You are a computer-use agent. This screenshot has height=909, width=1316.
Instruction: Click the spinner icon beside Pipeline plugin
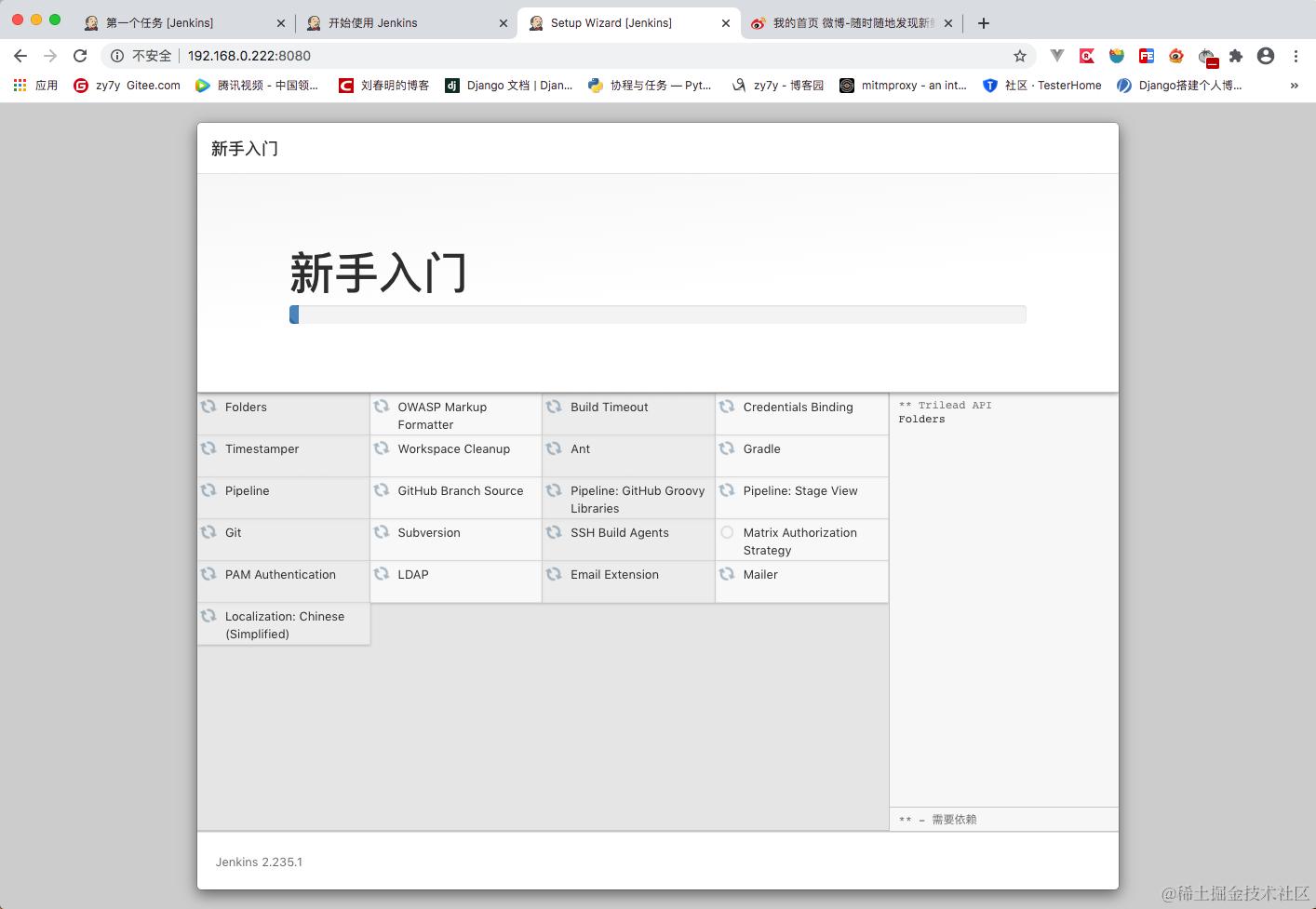pos(208,490)
